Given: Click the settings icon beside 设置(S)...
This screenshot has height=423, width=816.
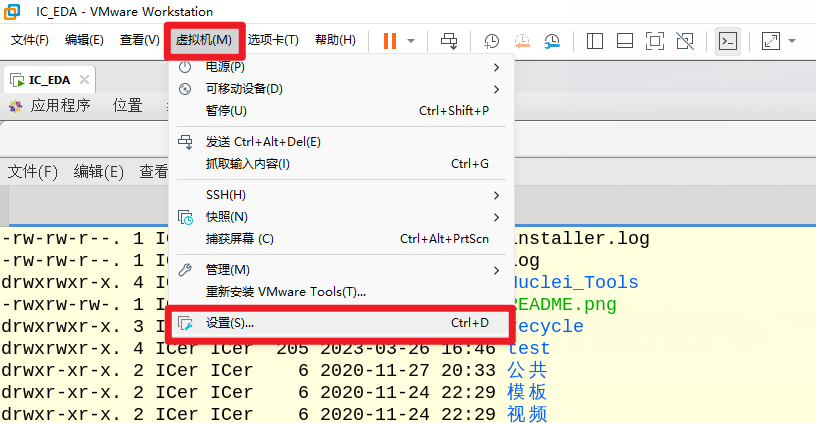Looking at the screenshot, I should click(x=185, y=323).
